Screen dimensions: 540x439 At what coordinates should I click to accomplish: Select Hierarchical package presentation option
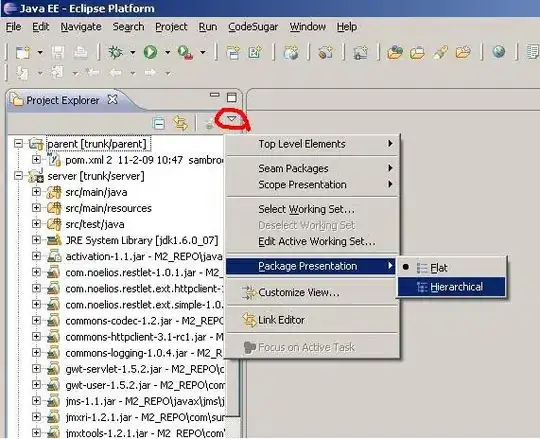click(x=451, y=287)
